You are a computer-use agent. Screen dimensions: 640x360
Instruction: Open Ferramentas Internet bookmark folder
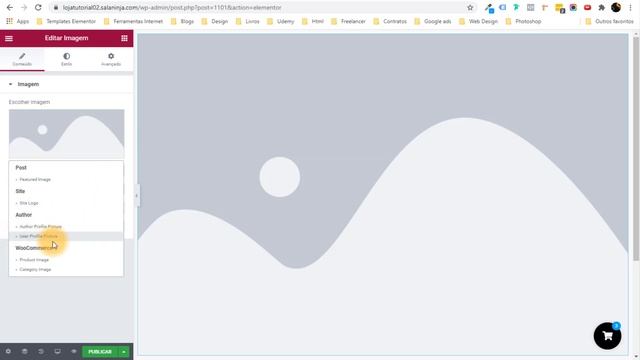pos(133,21)
